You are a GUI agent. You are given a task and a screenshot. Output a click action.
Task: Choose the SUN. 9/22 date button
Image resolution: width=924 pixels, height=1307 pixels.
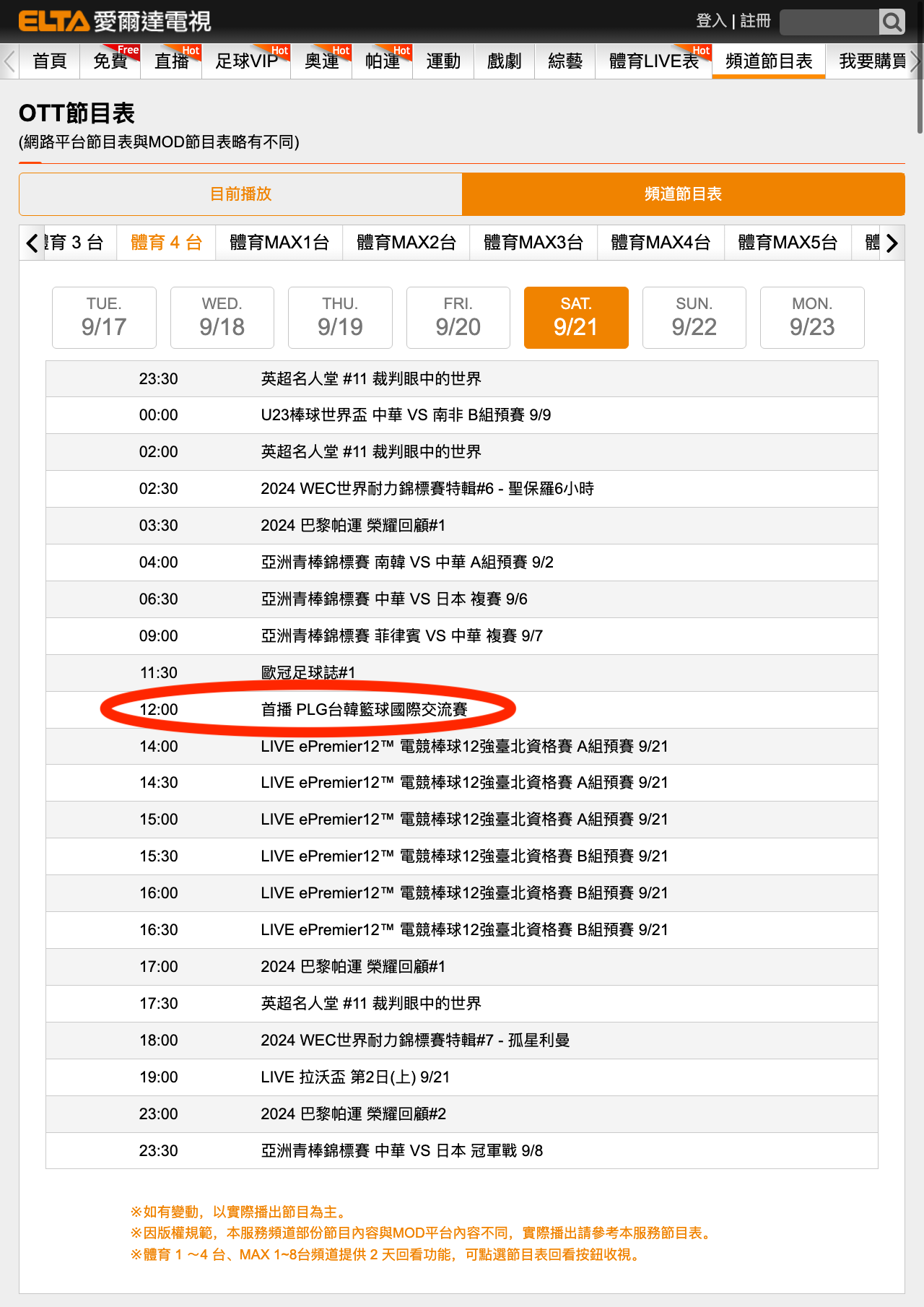click(x=694, y=318)
